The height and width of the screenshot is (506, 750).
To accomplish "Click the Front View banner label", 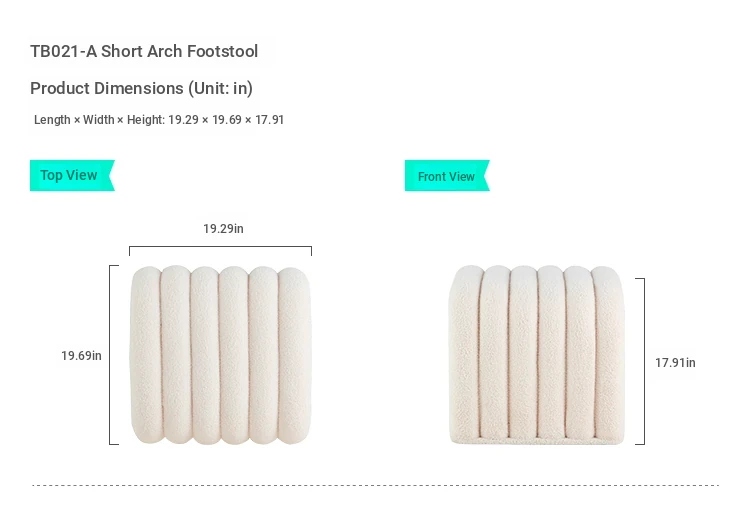I will (x=447, y=176).
